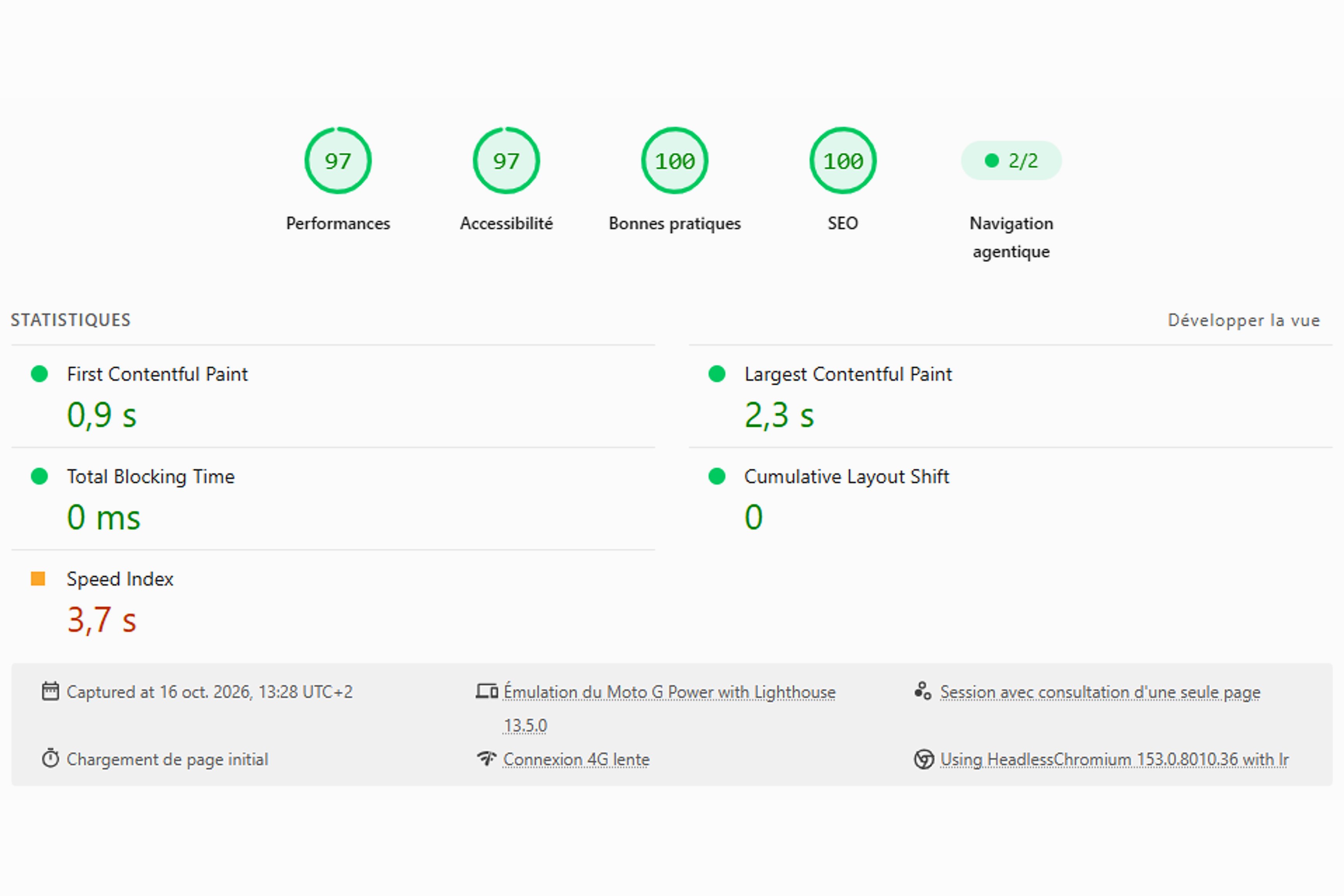Click orange square beside Speed Index
Screen dimensions: 1344x896
click(x=38, y=579)
